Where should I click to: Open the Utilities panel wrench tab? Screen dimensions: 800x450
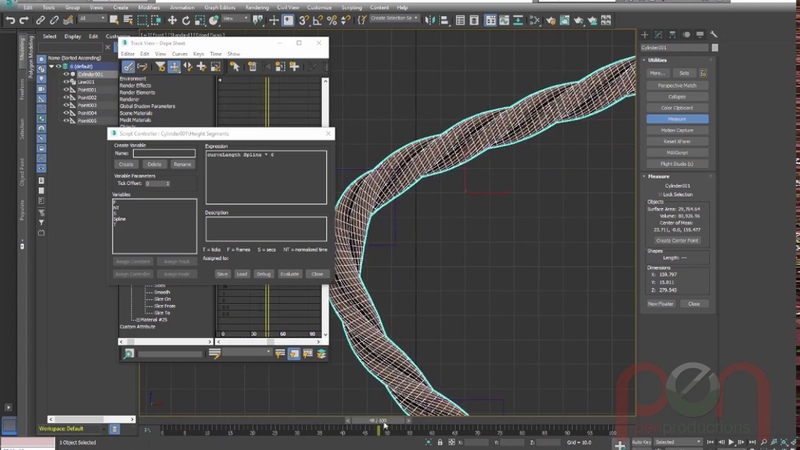pos(714,35)
